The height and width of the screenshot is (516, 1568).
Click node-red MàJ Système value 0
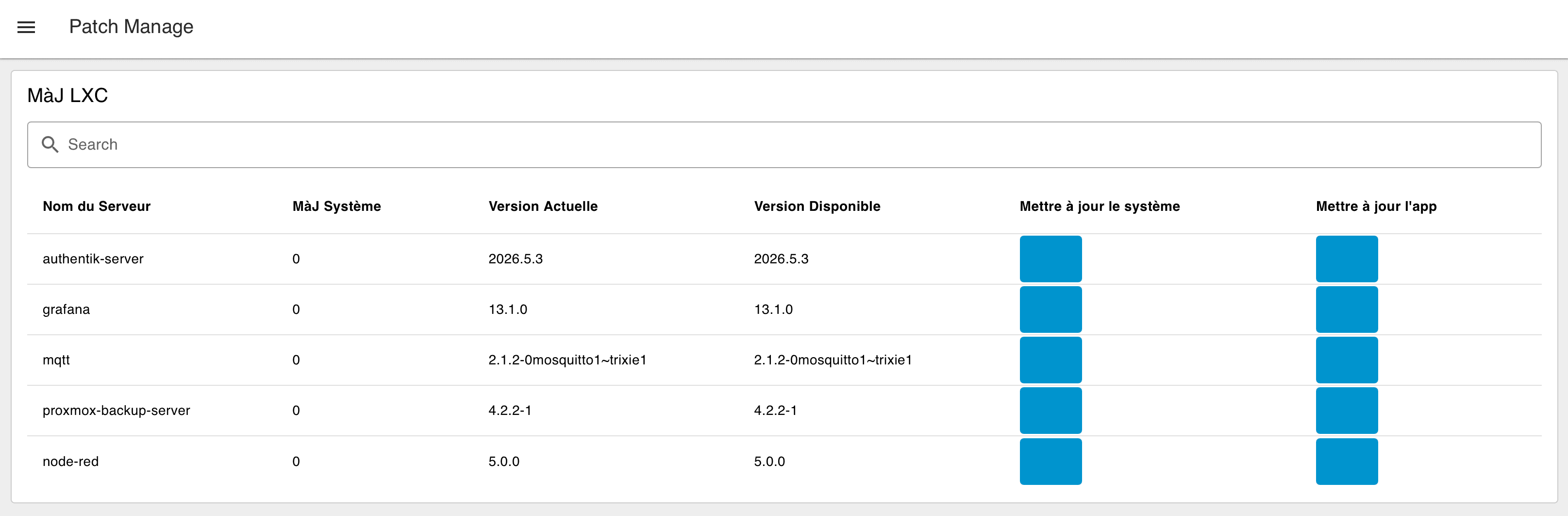tap(296, 461)
